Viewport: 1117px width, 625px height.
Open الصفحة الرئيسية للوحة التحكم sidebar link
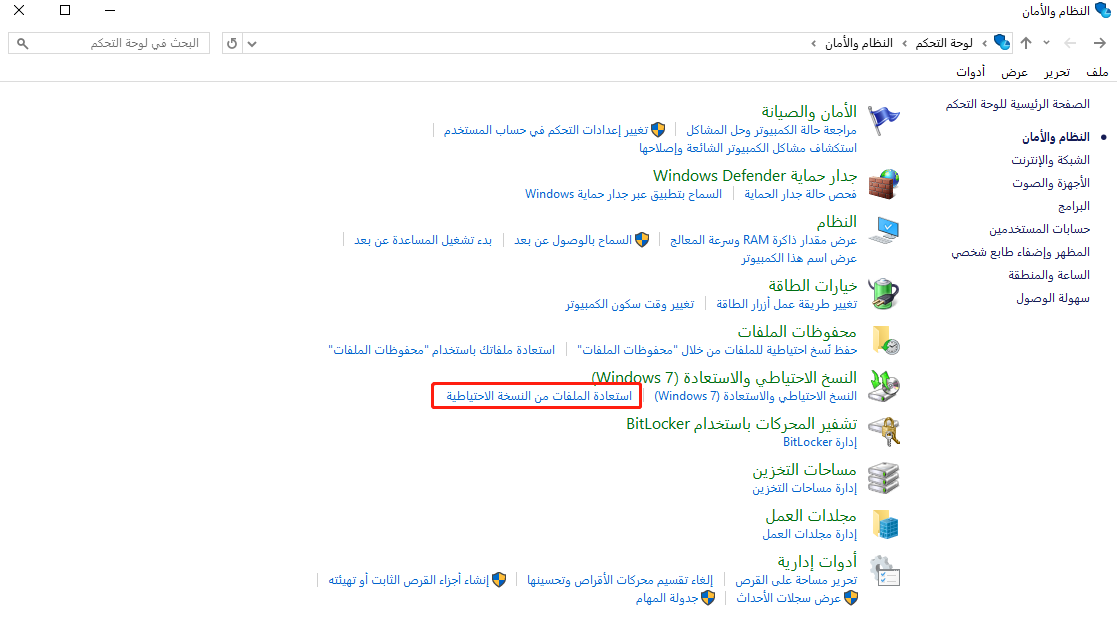1017,104
